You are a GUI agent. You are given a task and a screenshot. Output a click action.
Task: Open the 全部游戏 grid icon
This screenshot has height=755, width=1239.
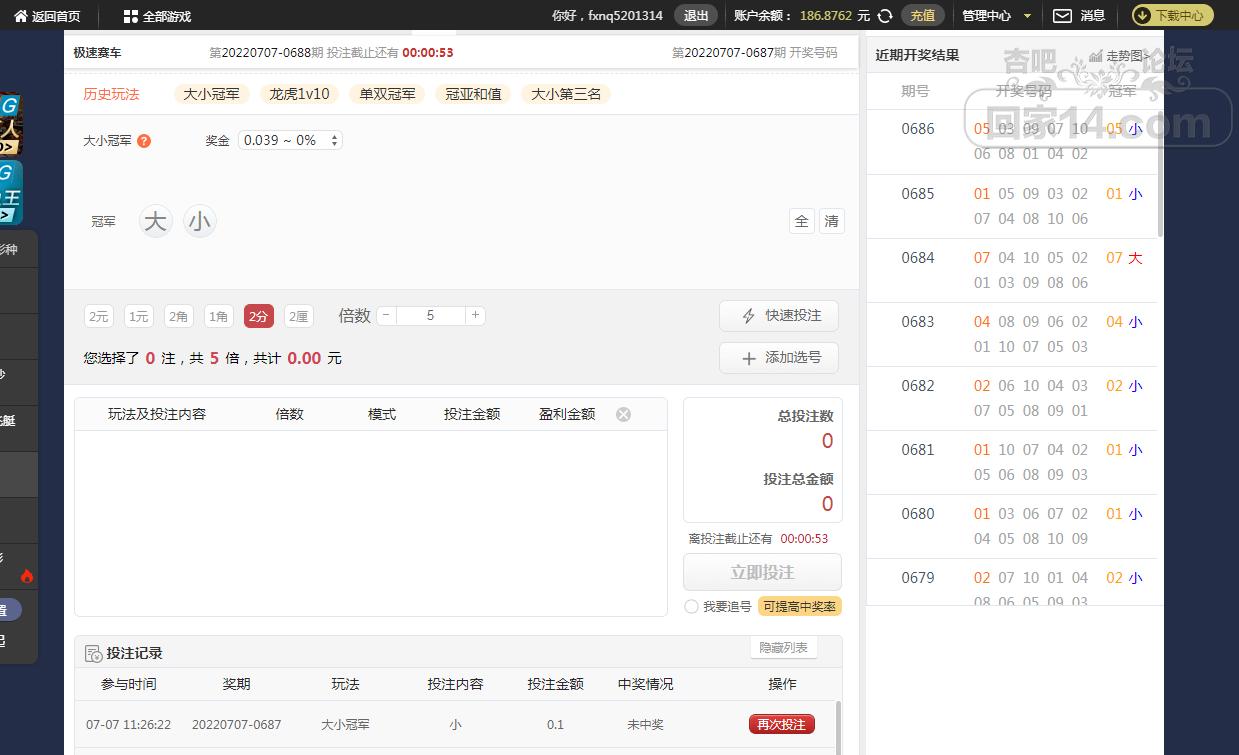coord(130,16)
